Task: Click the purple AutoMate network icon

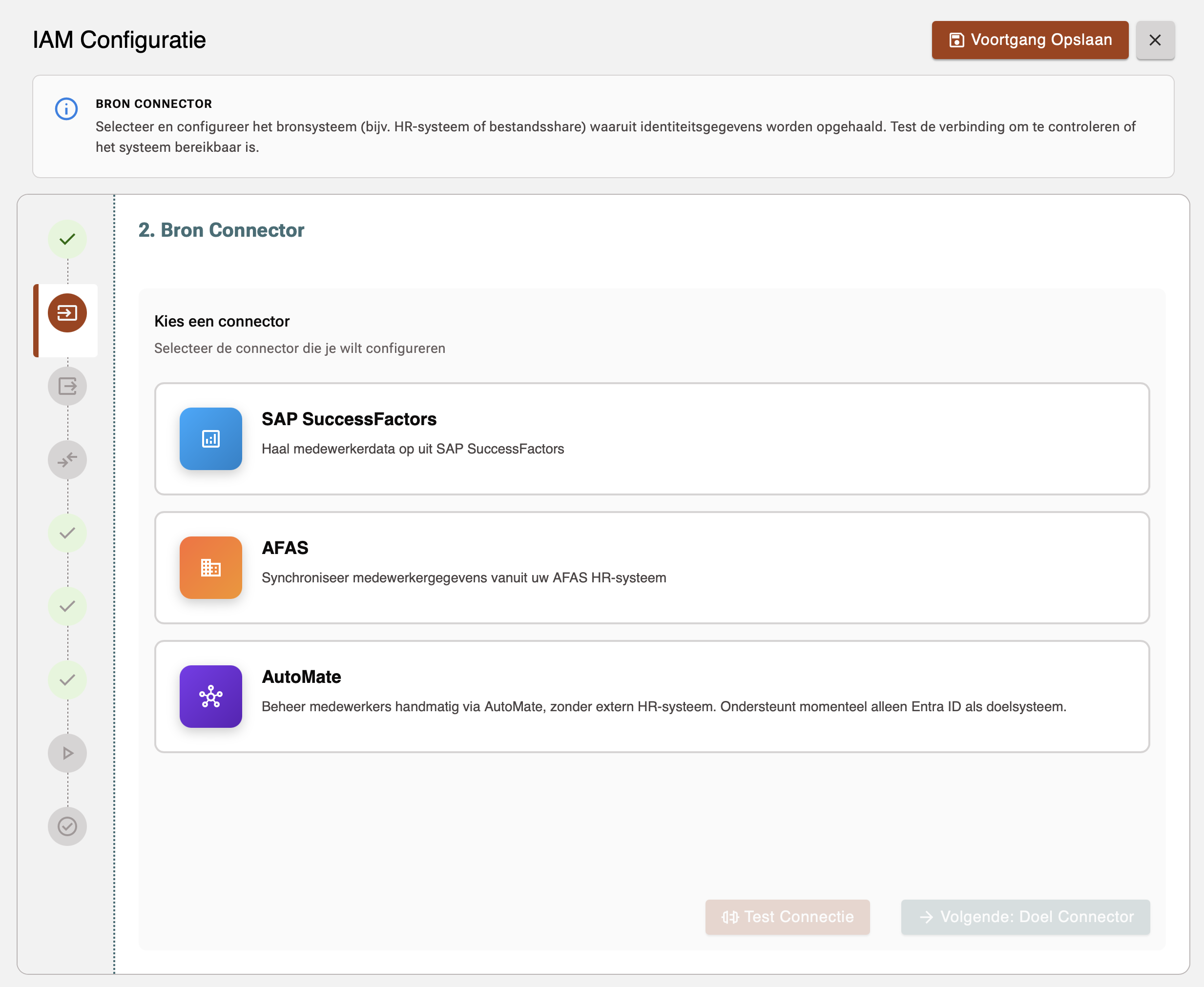Action: coord(210,697)
